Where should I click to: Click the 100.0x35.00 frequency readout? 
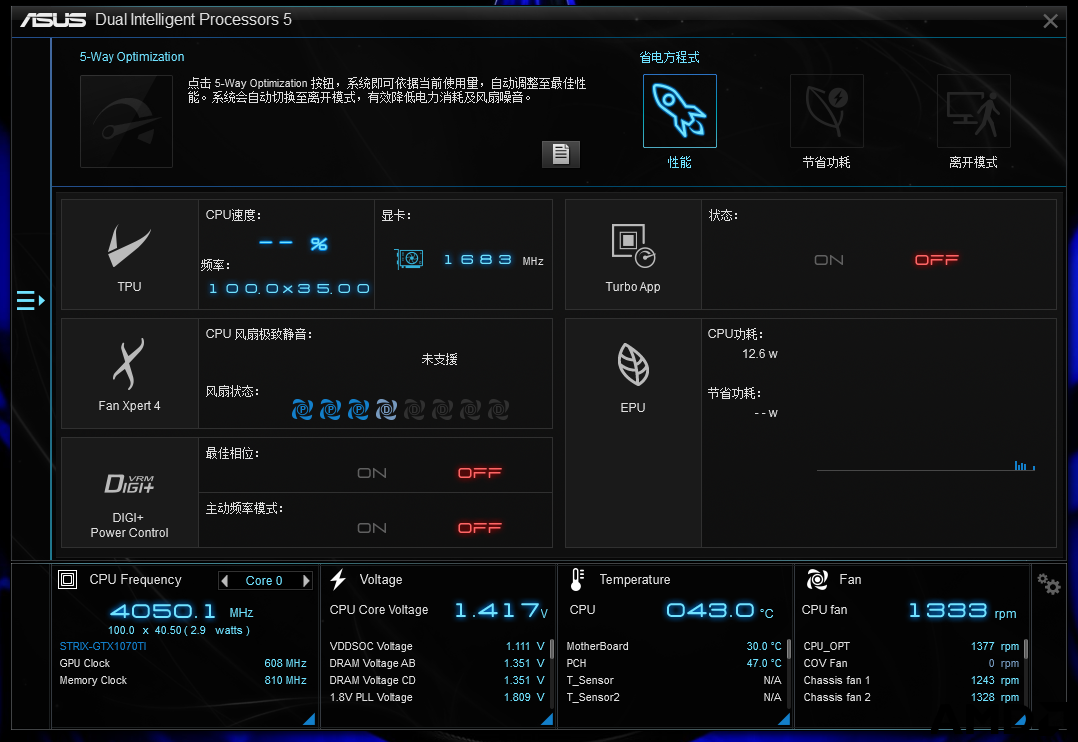pyautogui.click(x=289, y=288)
